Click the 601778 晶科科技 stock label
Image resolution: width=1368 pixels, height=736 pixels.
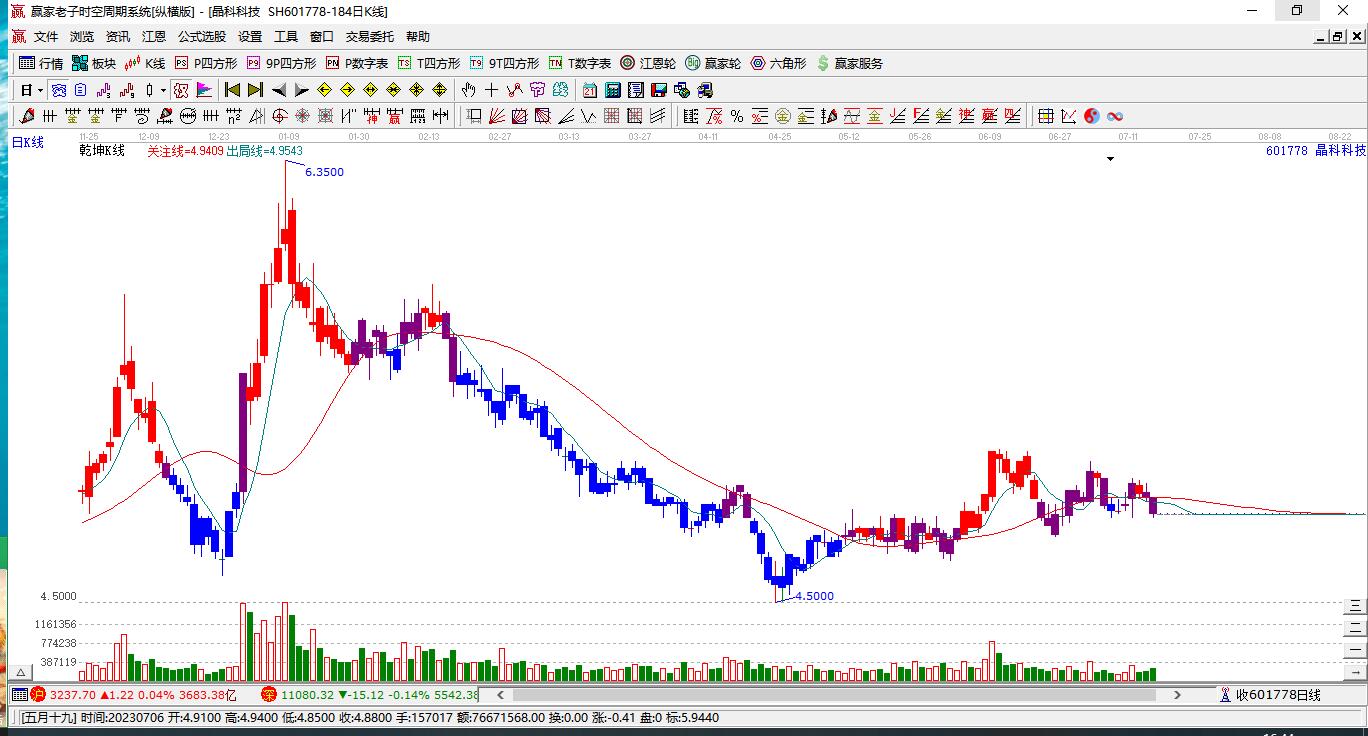pyautogui.click(x=1315, y=151)
